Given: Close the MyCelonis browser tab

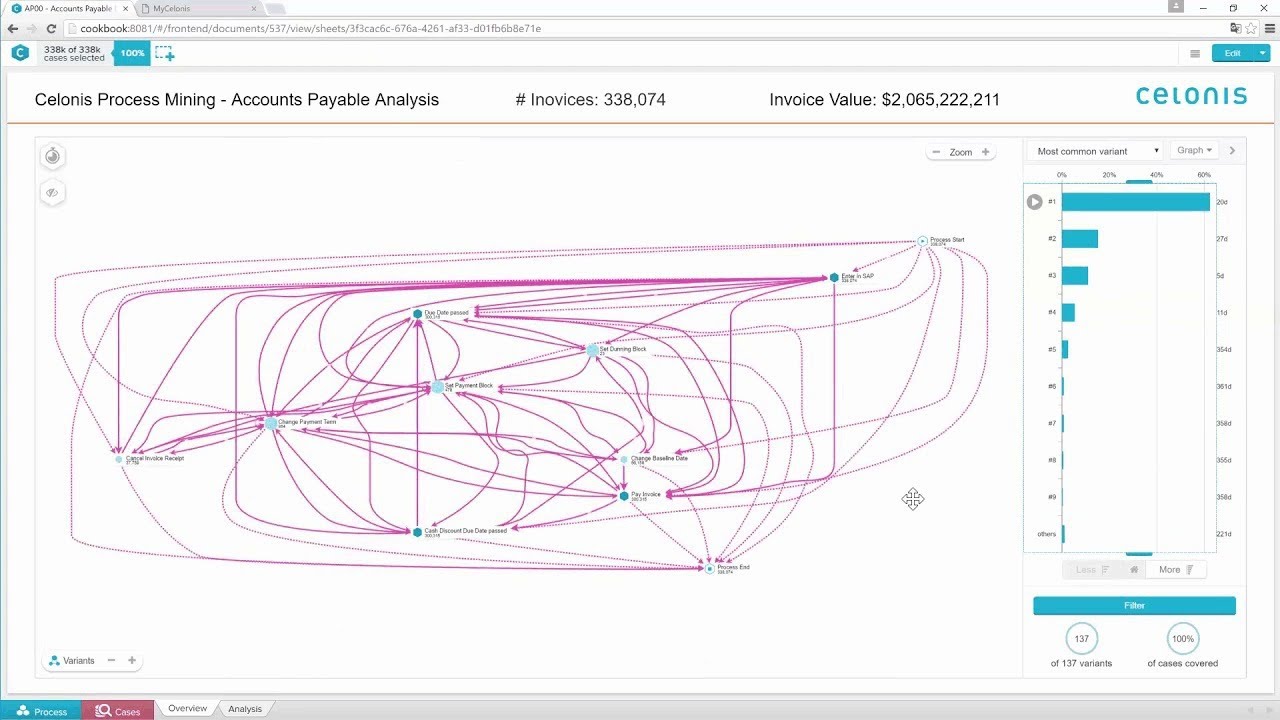Looking at the screenshot, I should [x=253, y=8].
